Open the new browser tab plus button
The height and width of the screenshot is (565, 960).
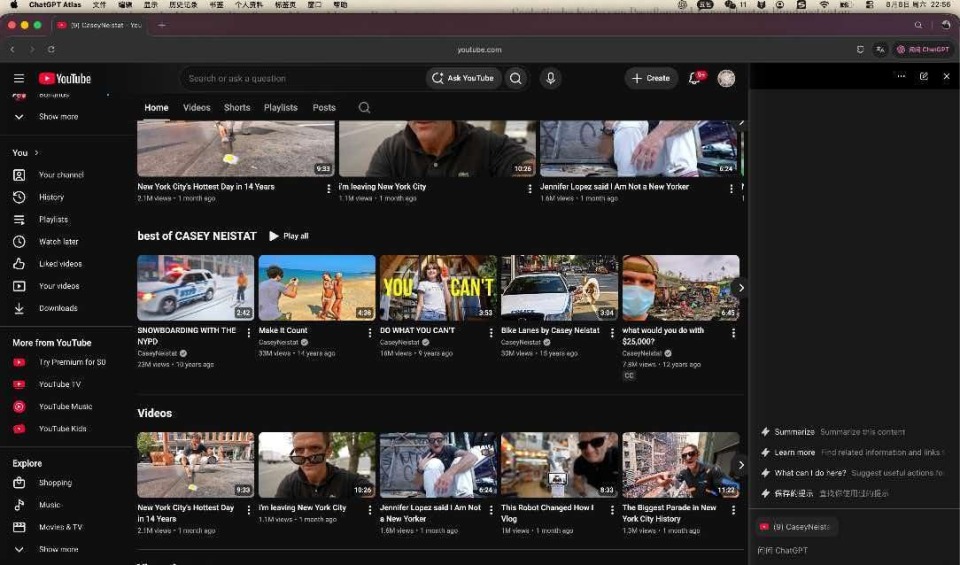[x=162, y=25]
